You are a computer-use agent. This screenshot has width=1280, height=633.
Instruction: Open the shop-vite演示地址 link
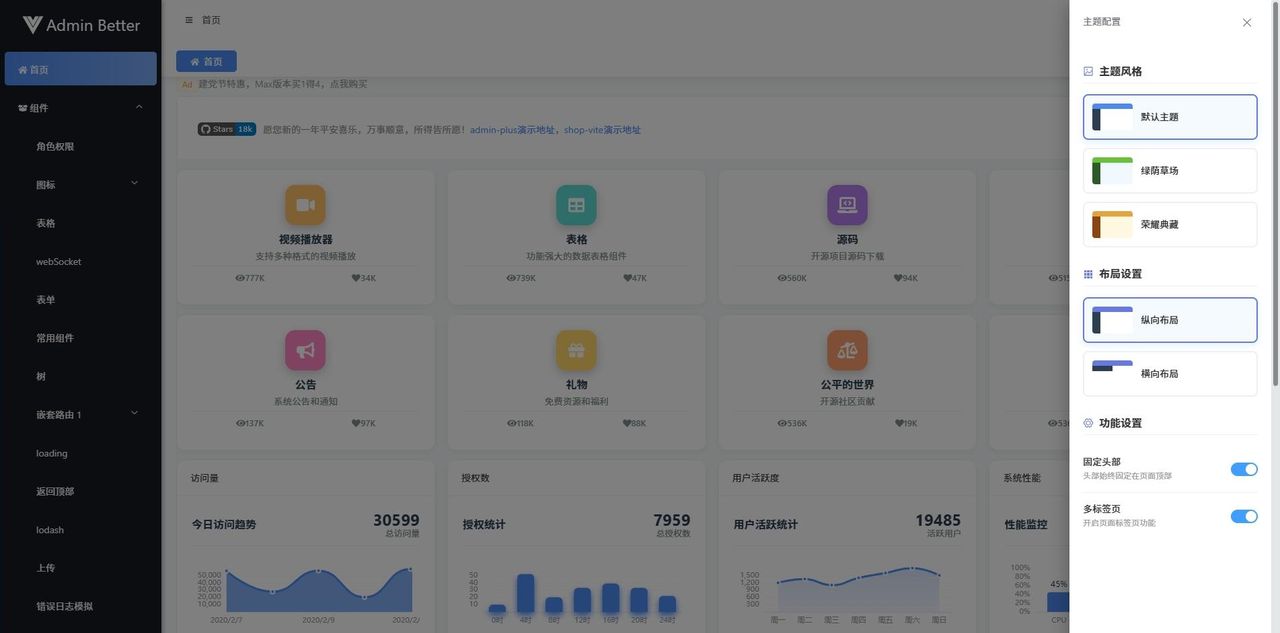tap(602, 127)
